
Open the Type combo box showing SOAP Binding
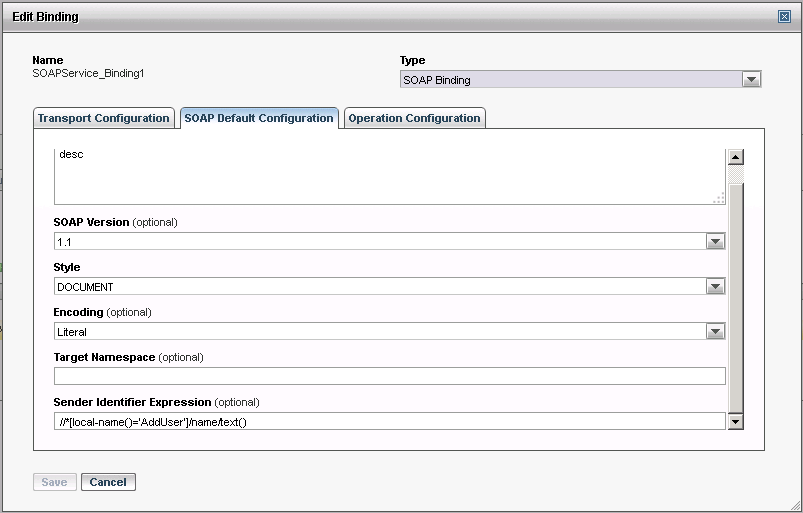tap(572, 80)
